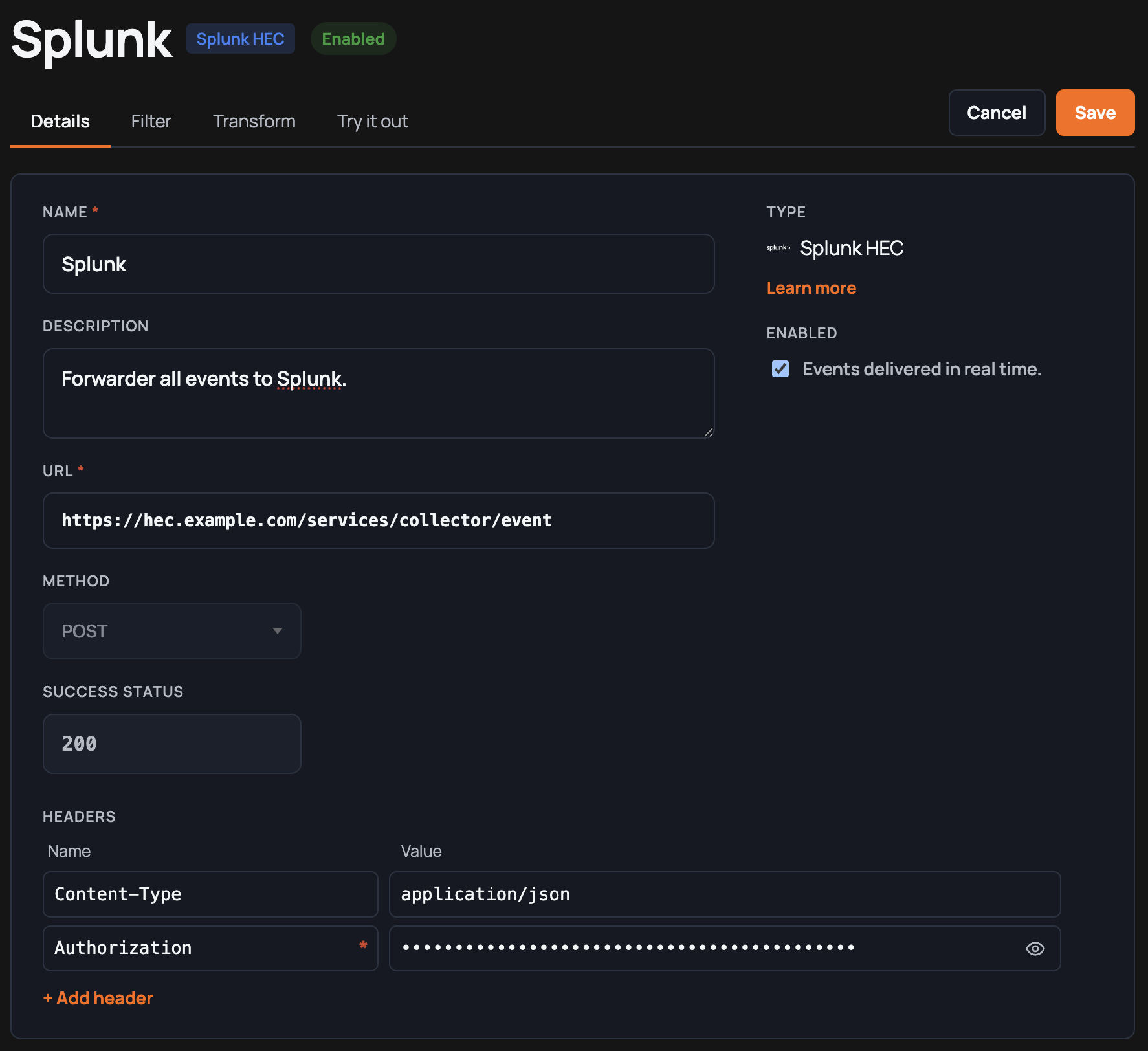The height and width of the screenshot is (1051, 1148).
Task: Follow the Learn more link
Action: (x=811, y=288)
